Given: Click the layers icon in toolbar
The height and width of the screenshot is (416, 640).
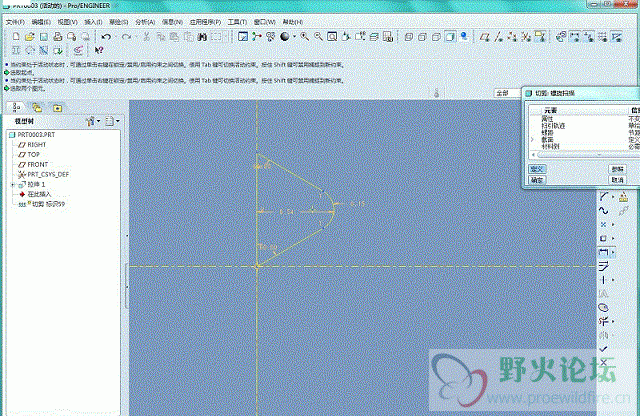Looking at the screenshot, I should [374, 37].
